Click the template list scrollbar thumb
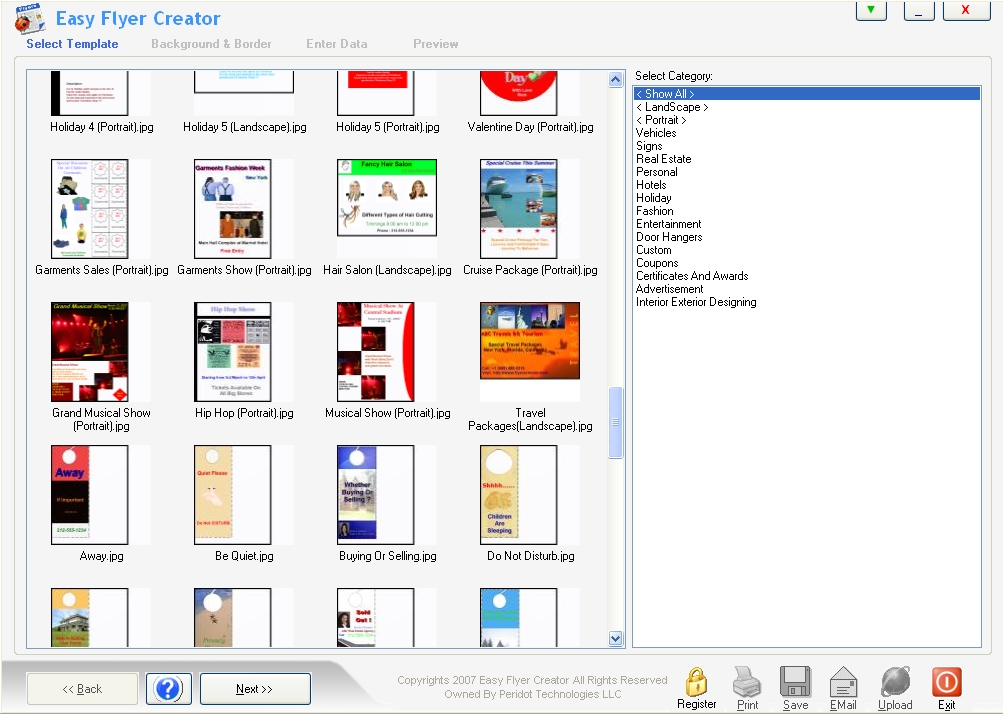 pos(615,422)
